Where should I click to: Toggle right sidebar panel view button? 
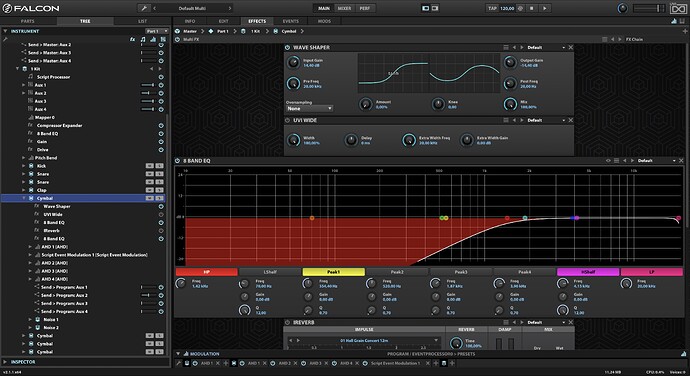[435, 8]
